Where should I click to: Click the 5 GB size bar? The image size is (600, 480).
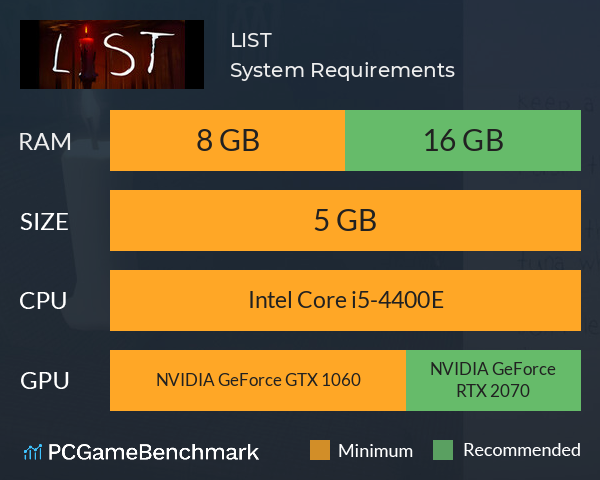tap(345, 220)
